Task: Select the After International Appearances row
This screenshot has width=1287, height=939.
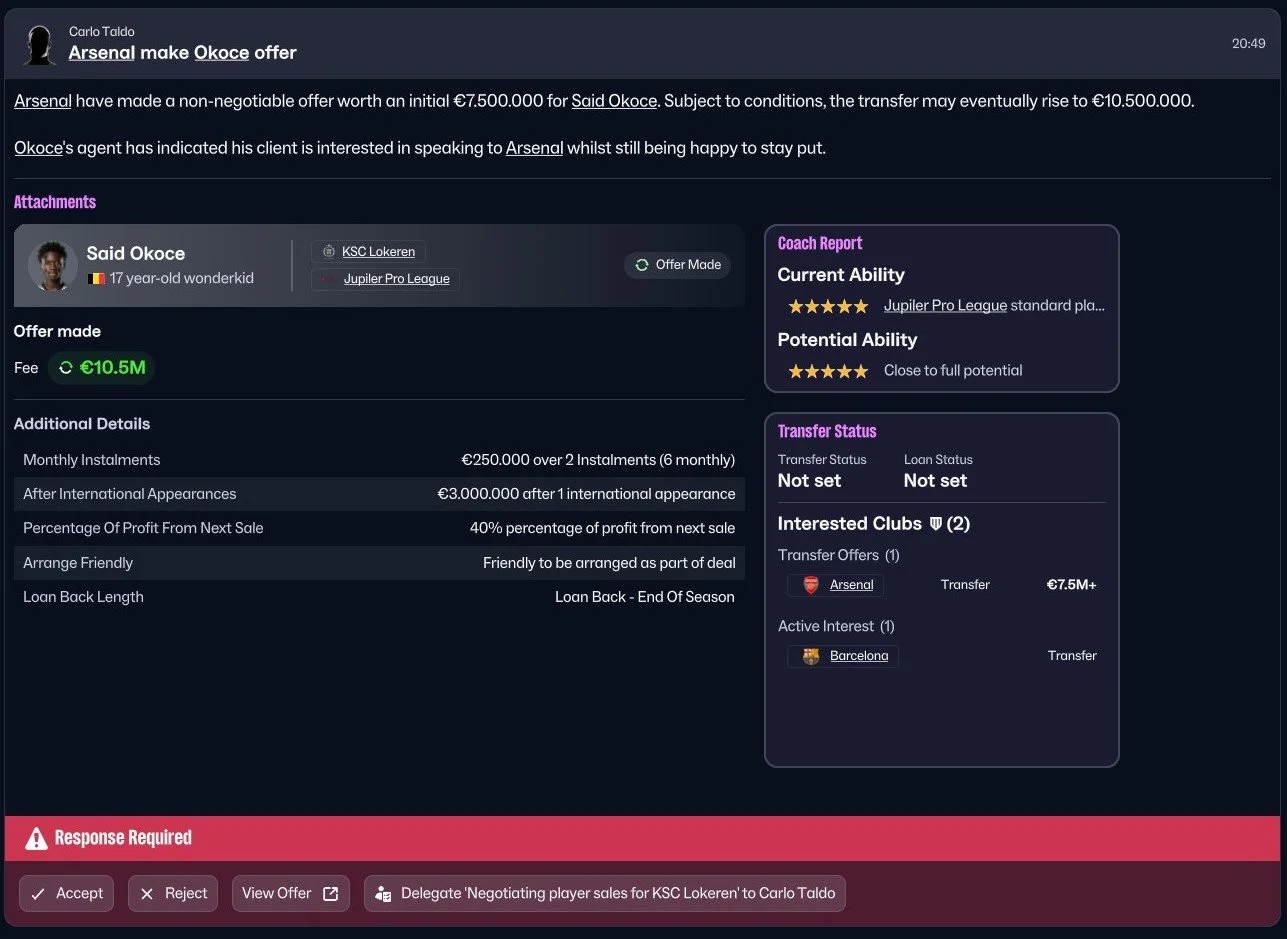Action: click(x=379, y=494)
